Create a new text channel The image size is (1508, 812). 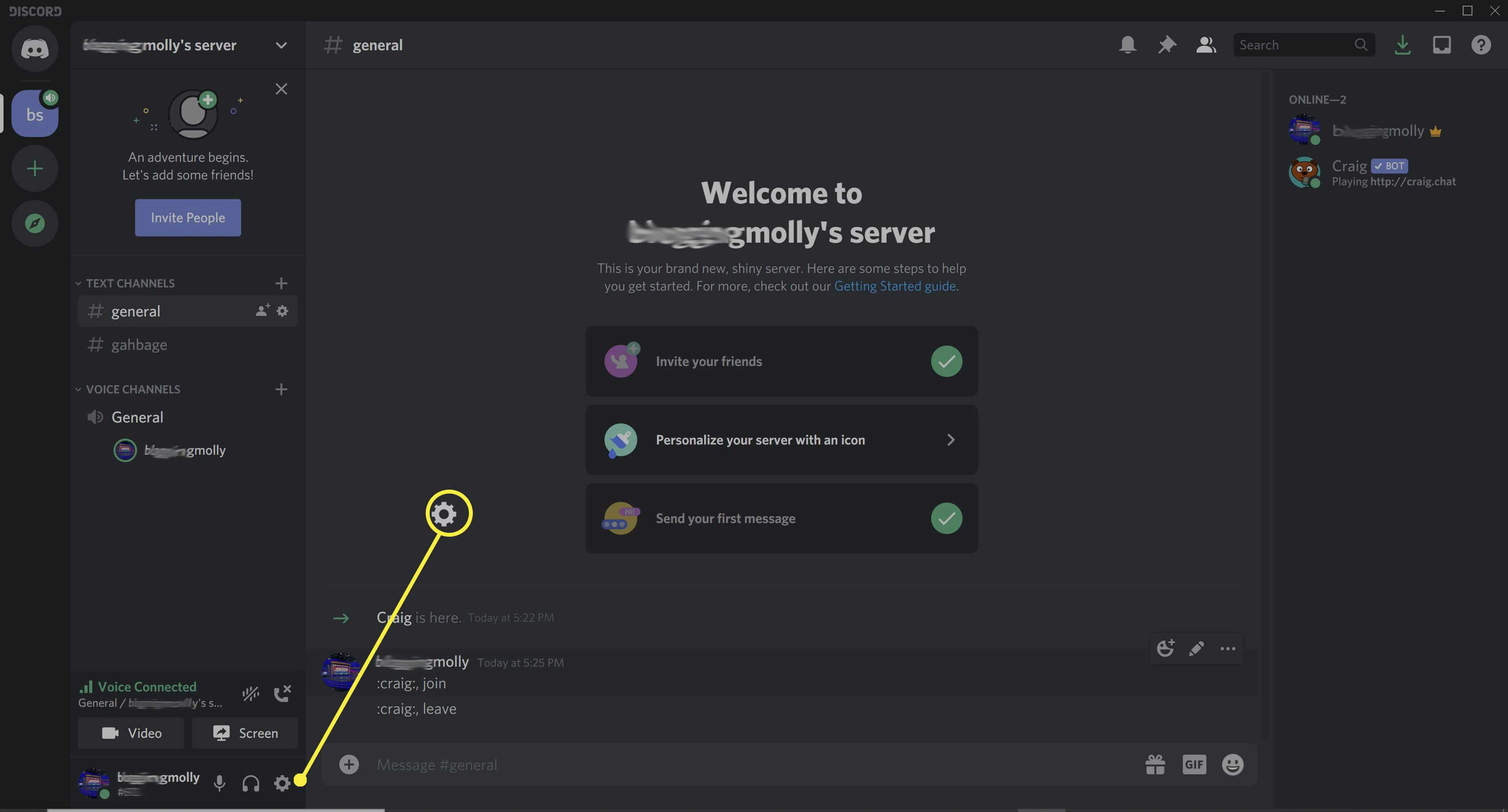pyautogui.click(x=281, y=283)
